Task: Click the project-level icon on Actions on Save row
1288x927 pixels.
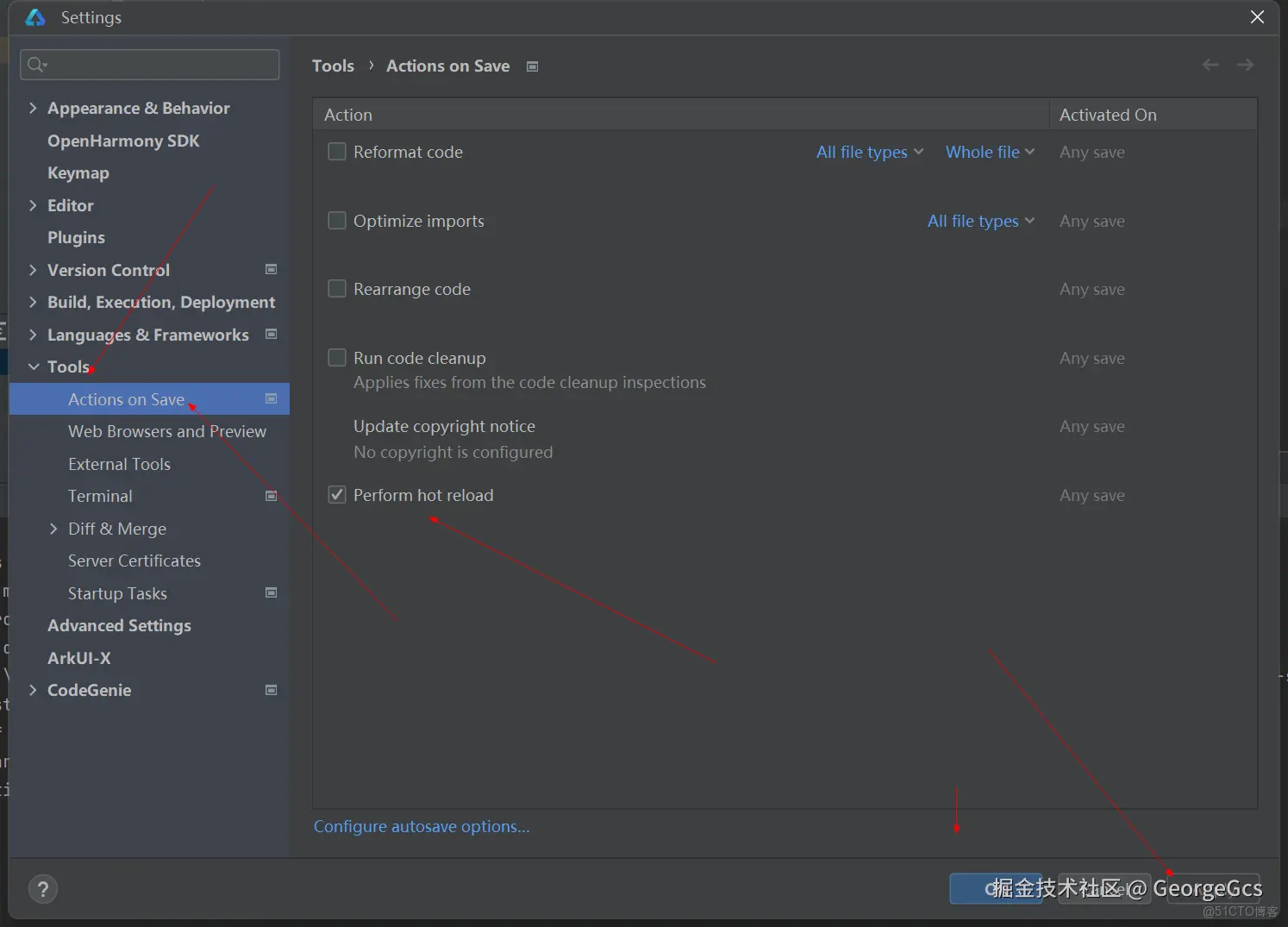Action: click(271, 399)
